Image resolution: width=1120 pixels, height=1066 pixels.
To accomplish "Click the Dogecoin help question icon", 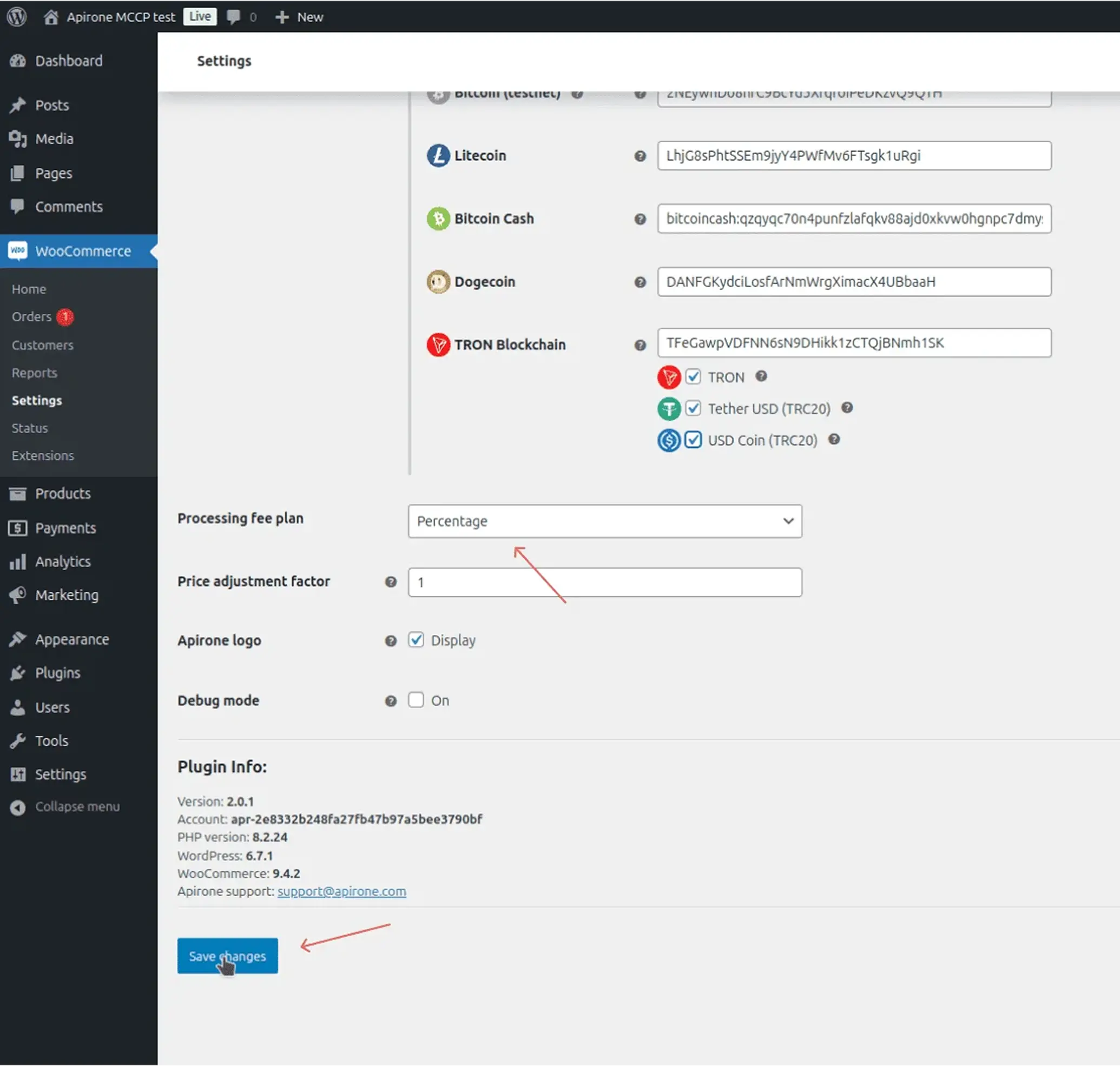I will [x=640, y=282].
